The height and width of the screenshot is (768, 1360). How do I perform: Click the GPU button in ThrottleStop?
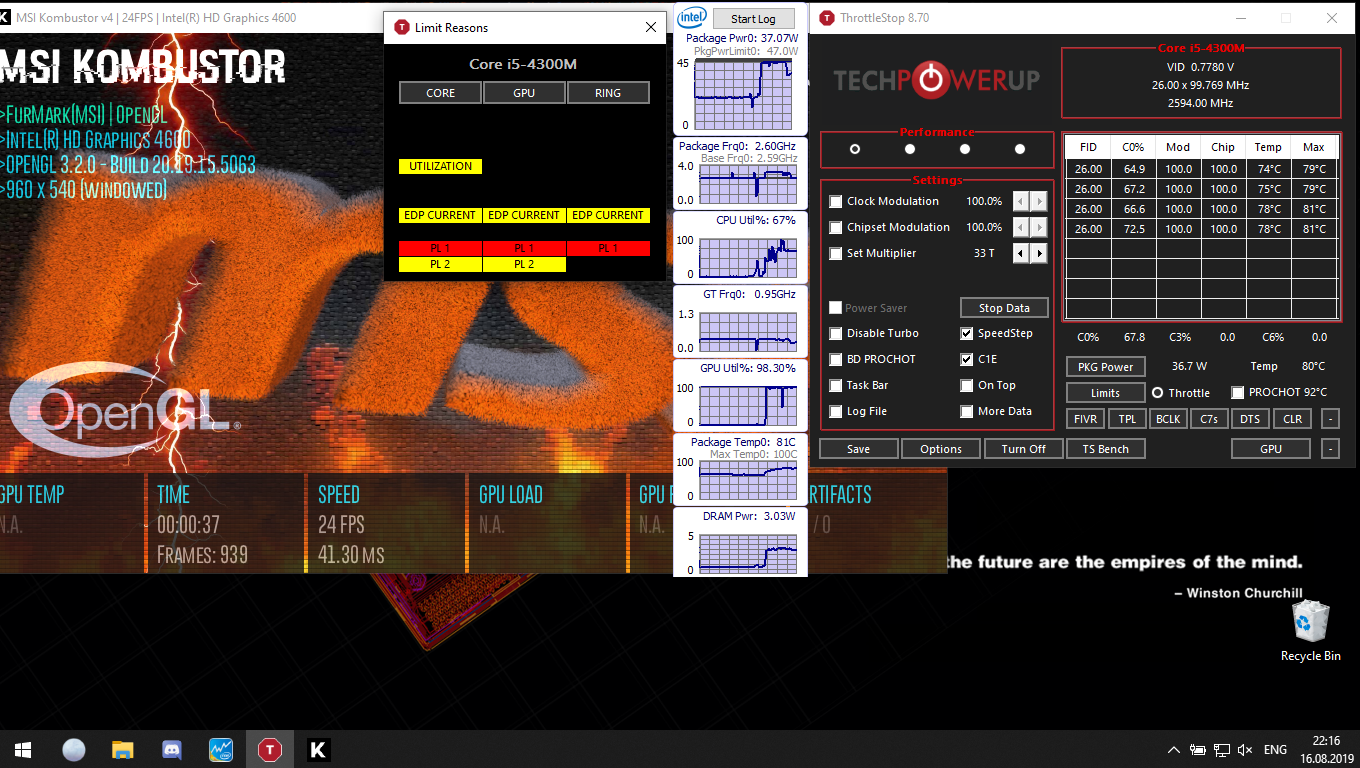point(1271,449)
